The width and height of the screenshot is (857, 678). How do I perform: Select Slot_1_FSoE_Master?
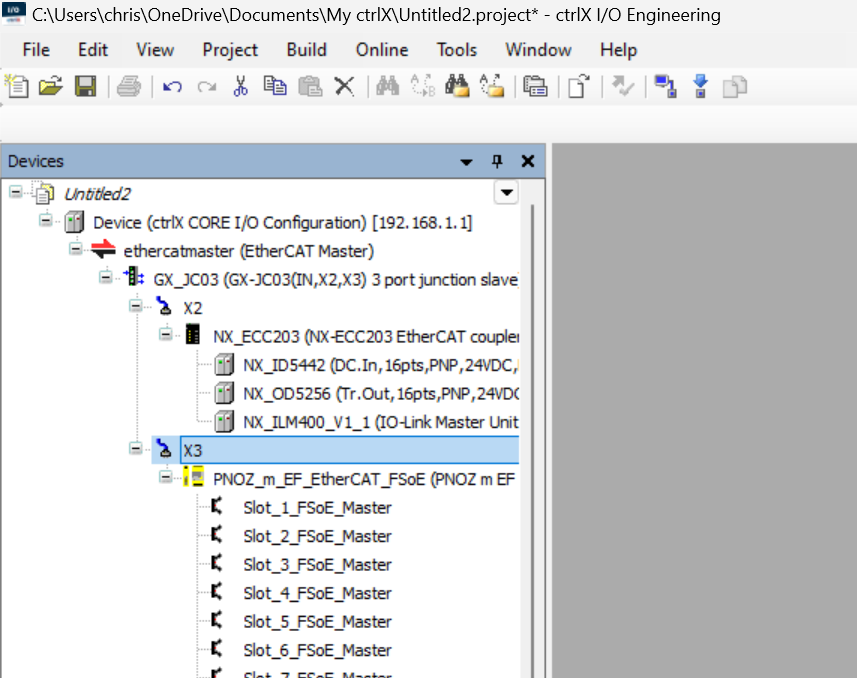tap(318, 508)
